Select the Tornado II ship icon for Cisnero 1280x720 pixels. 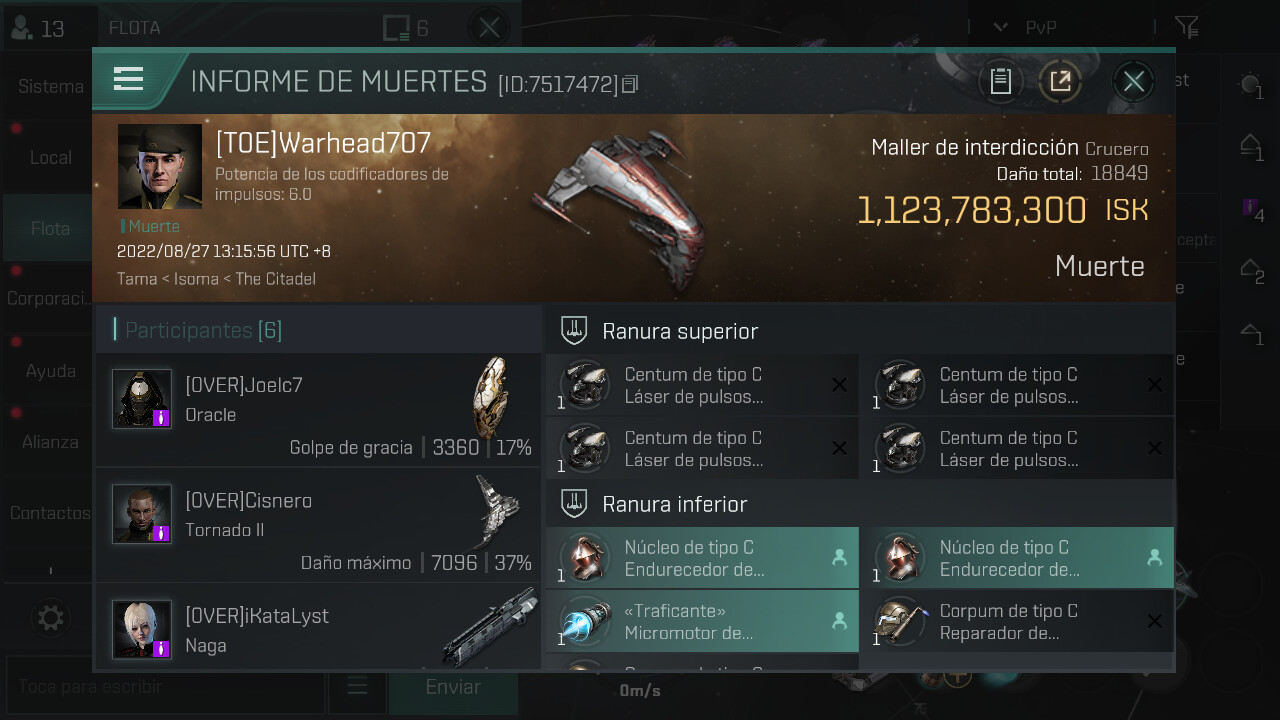tap(496, 512)
